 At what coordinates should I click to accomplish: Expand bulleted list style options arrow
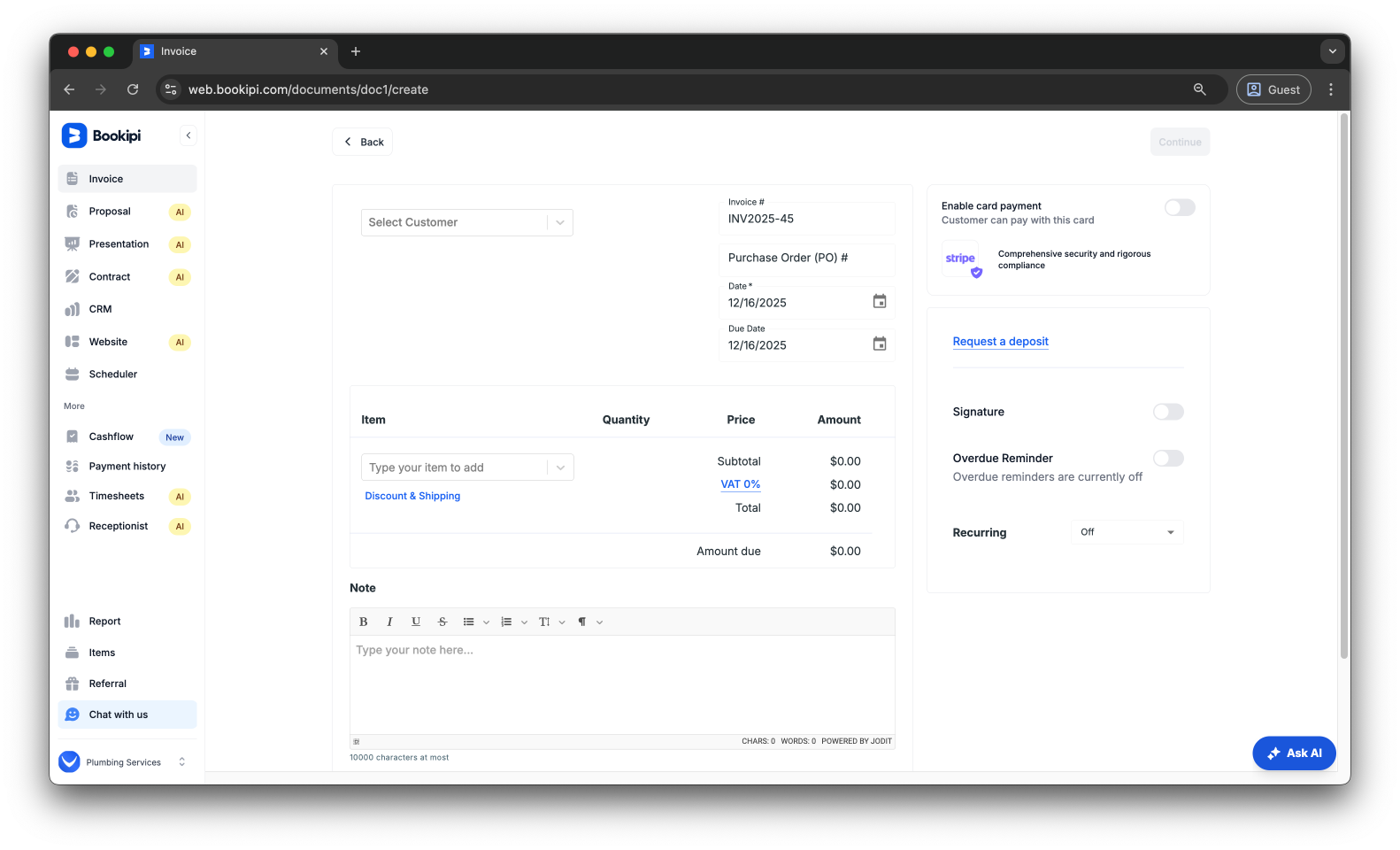(486, 622)
